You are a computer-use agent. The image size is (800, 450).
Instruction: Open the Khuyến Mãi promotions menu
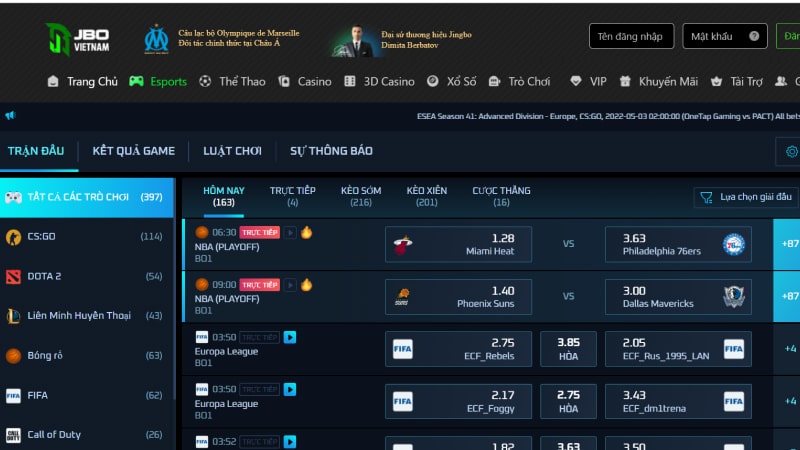pos(659,82)
